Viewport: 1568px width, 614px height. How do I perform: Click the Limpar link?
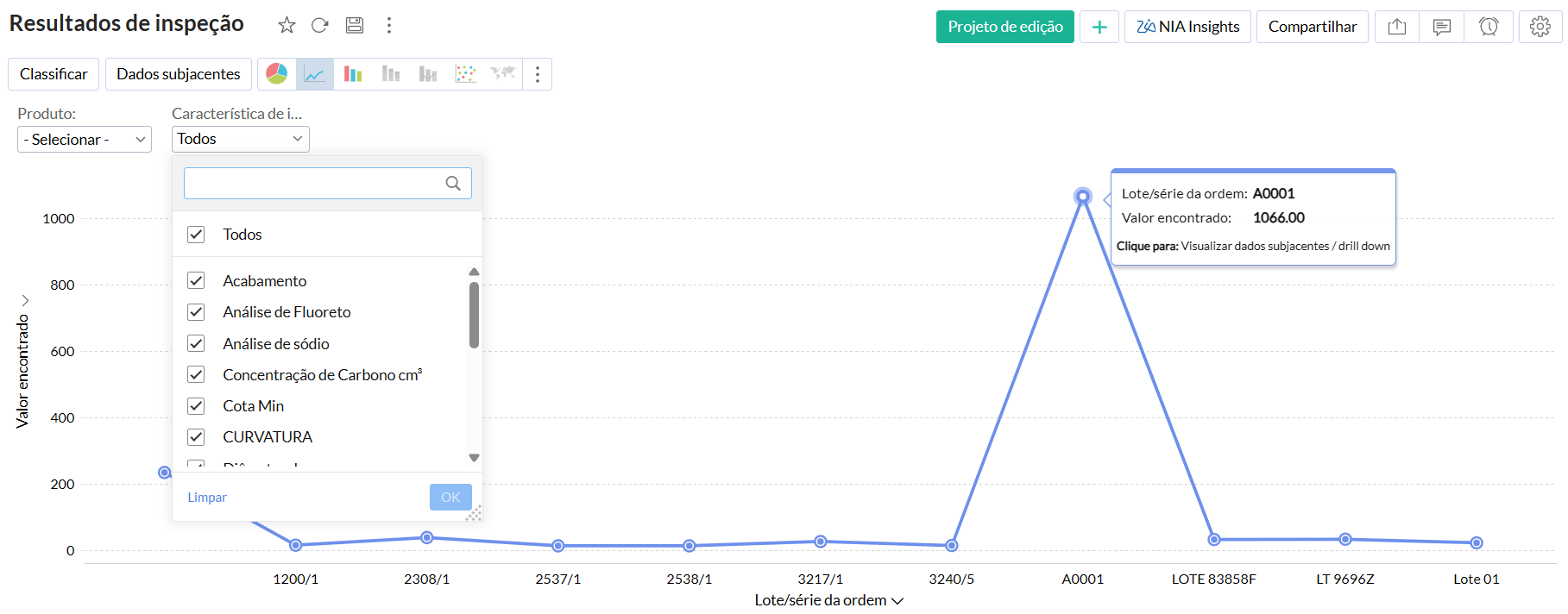(x=207, y=498)
